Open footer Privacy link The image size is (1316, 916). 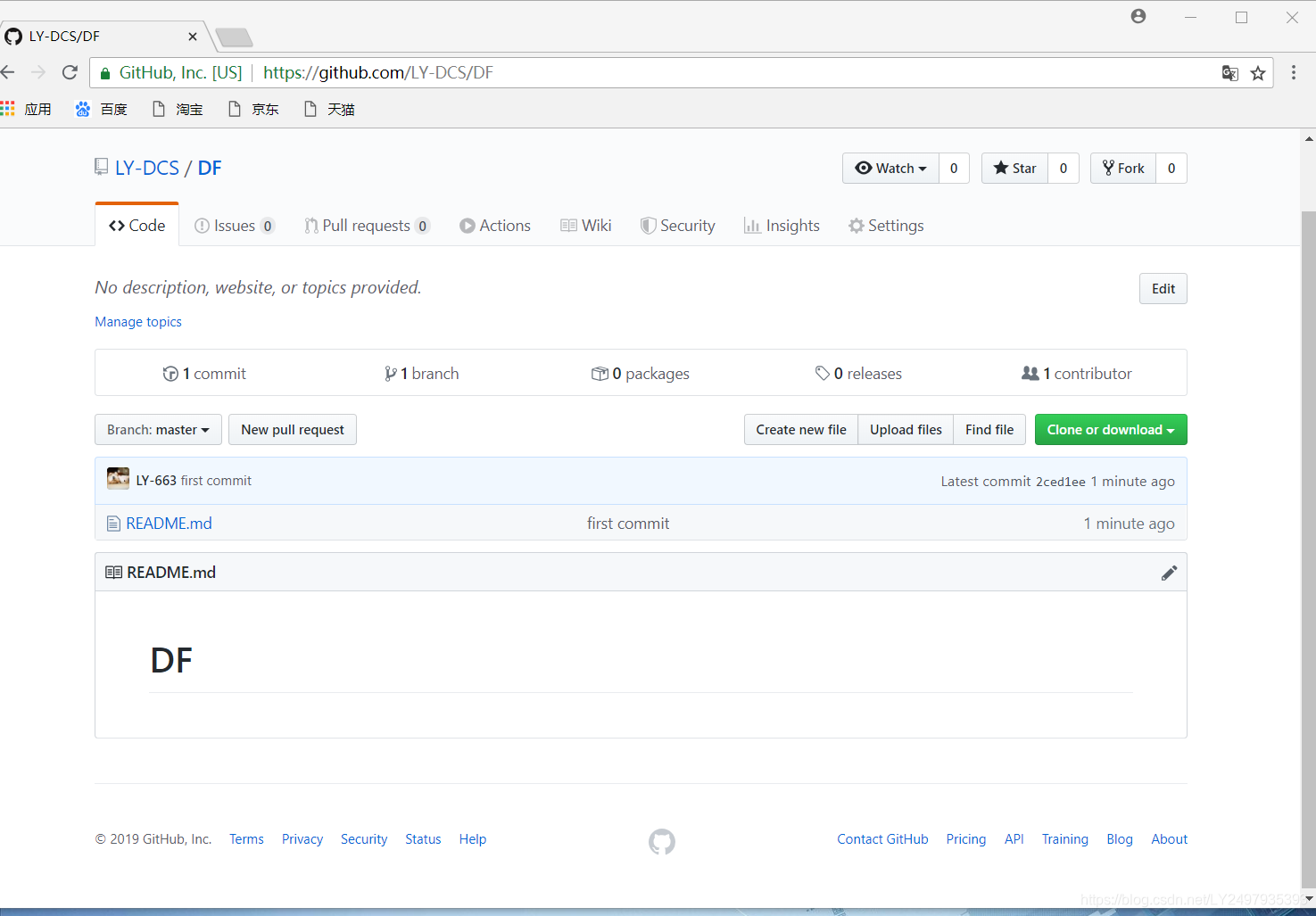(302, 839)
